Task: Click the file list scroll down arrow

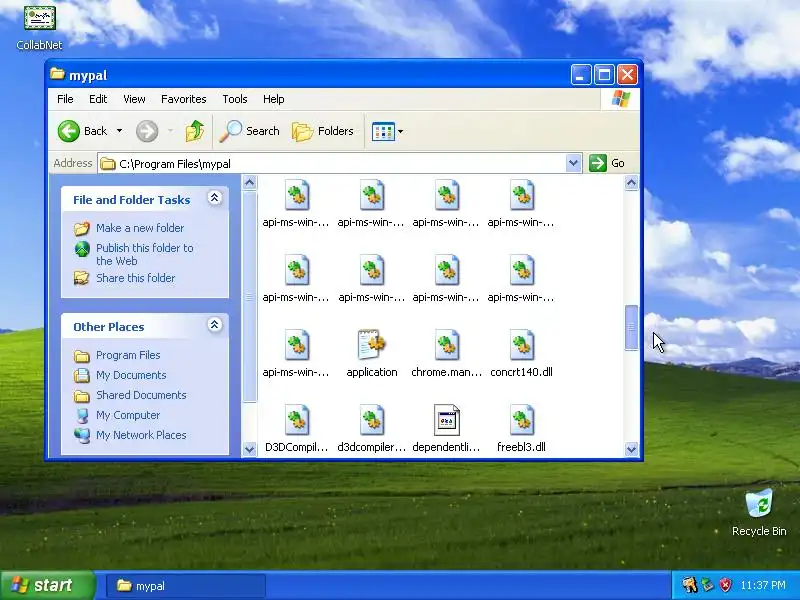Action: point(631,449)
